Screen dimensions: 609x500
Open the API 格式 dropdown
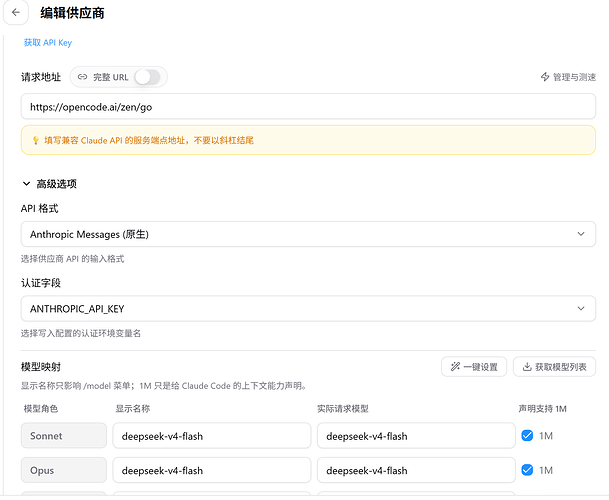click(x=308, y=234)
